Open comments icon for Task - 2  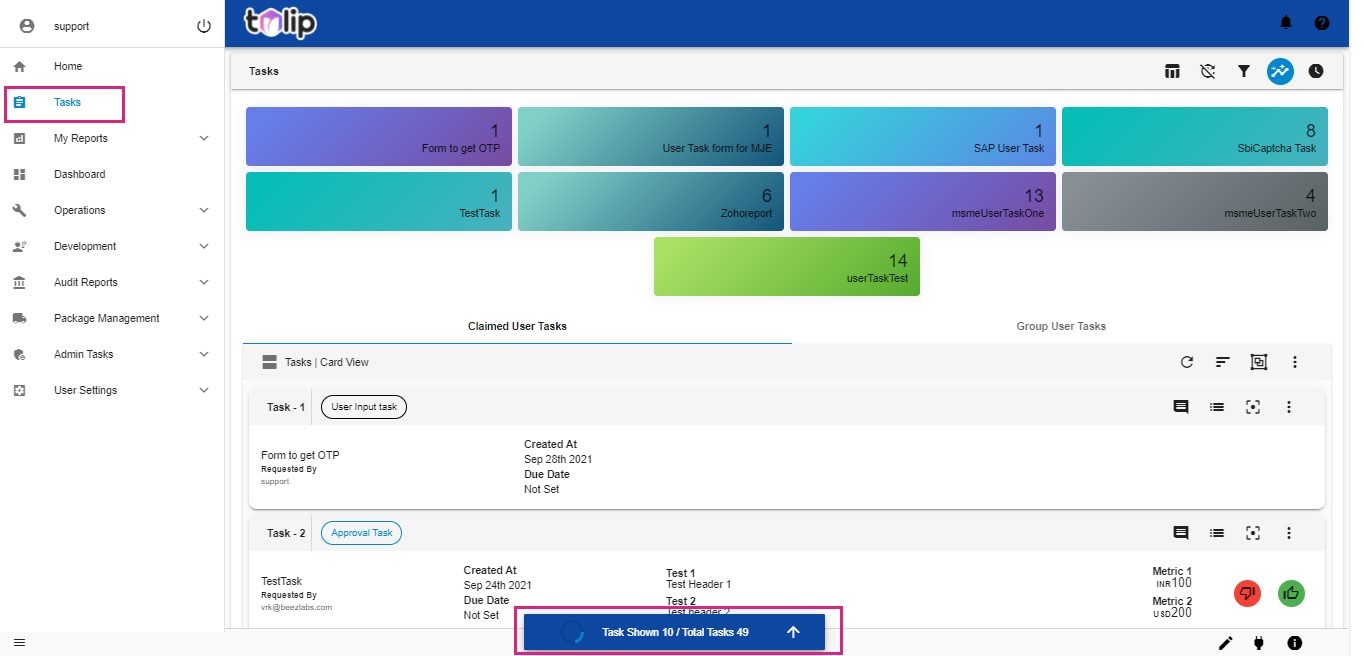[1181, 533]
